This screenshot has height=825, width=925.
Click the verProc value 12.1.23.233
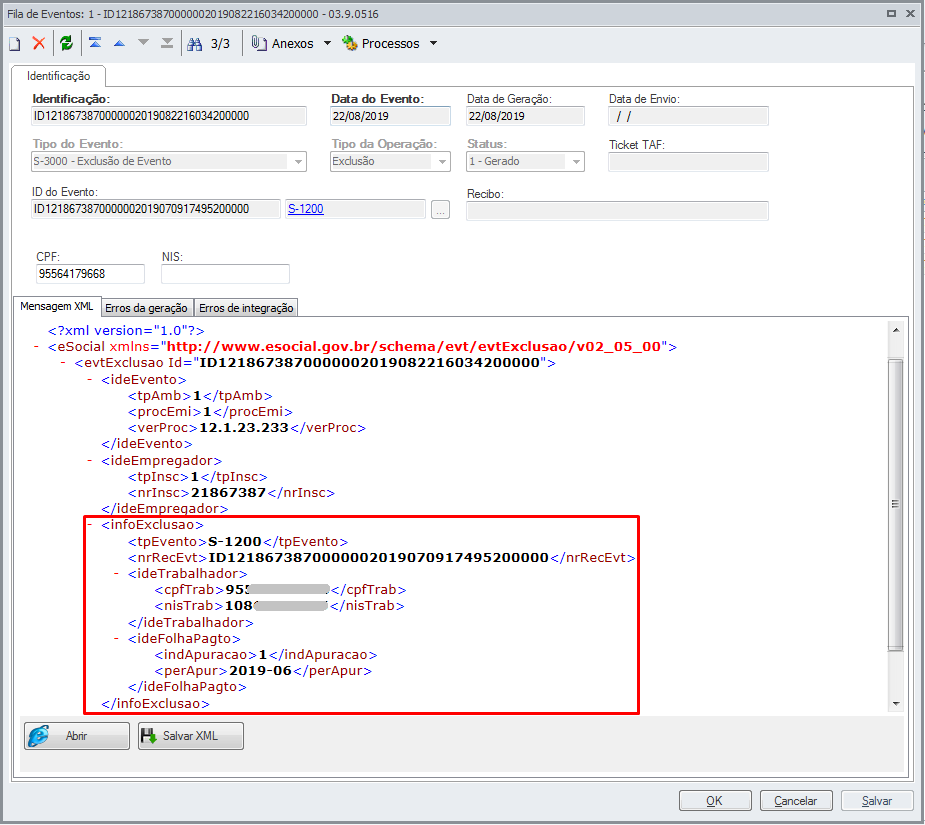pyautogui.click(x=244, y=428)
